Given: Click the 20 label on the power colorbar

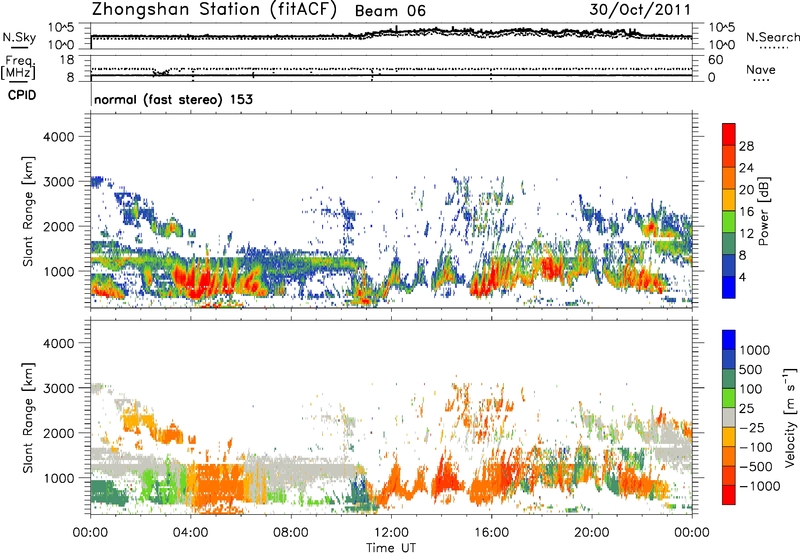Looking at the screenshot, I should point(746,190).
